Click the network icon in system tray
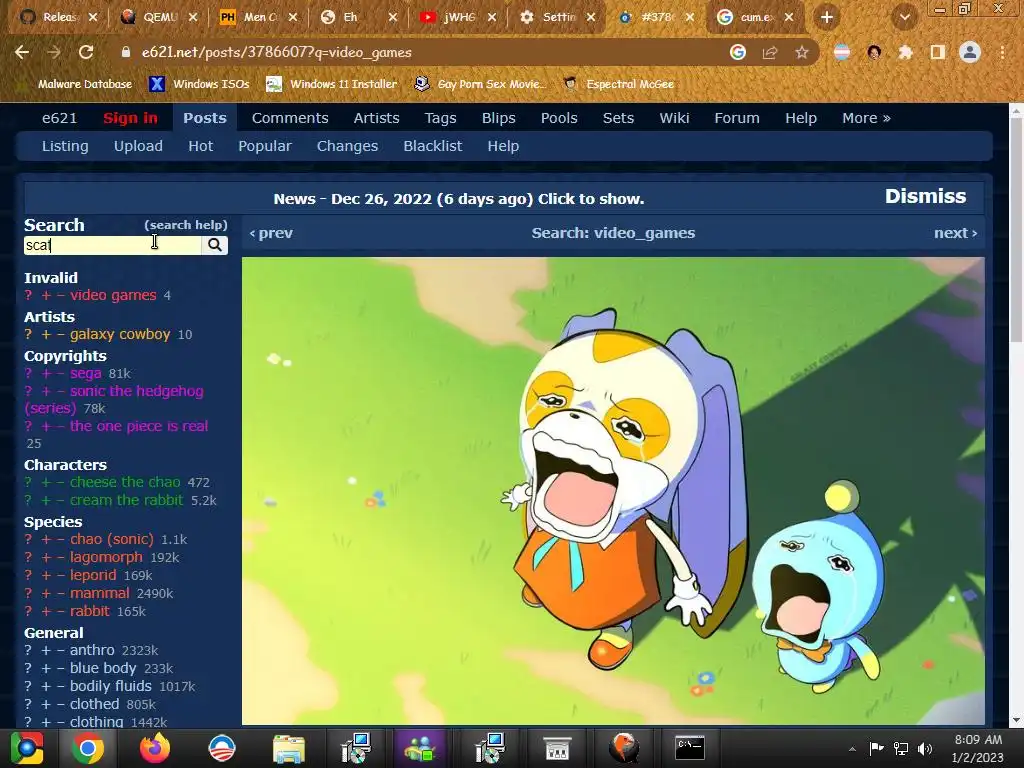The height and width of the screenshot is (768, 1024). [901, 749]
